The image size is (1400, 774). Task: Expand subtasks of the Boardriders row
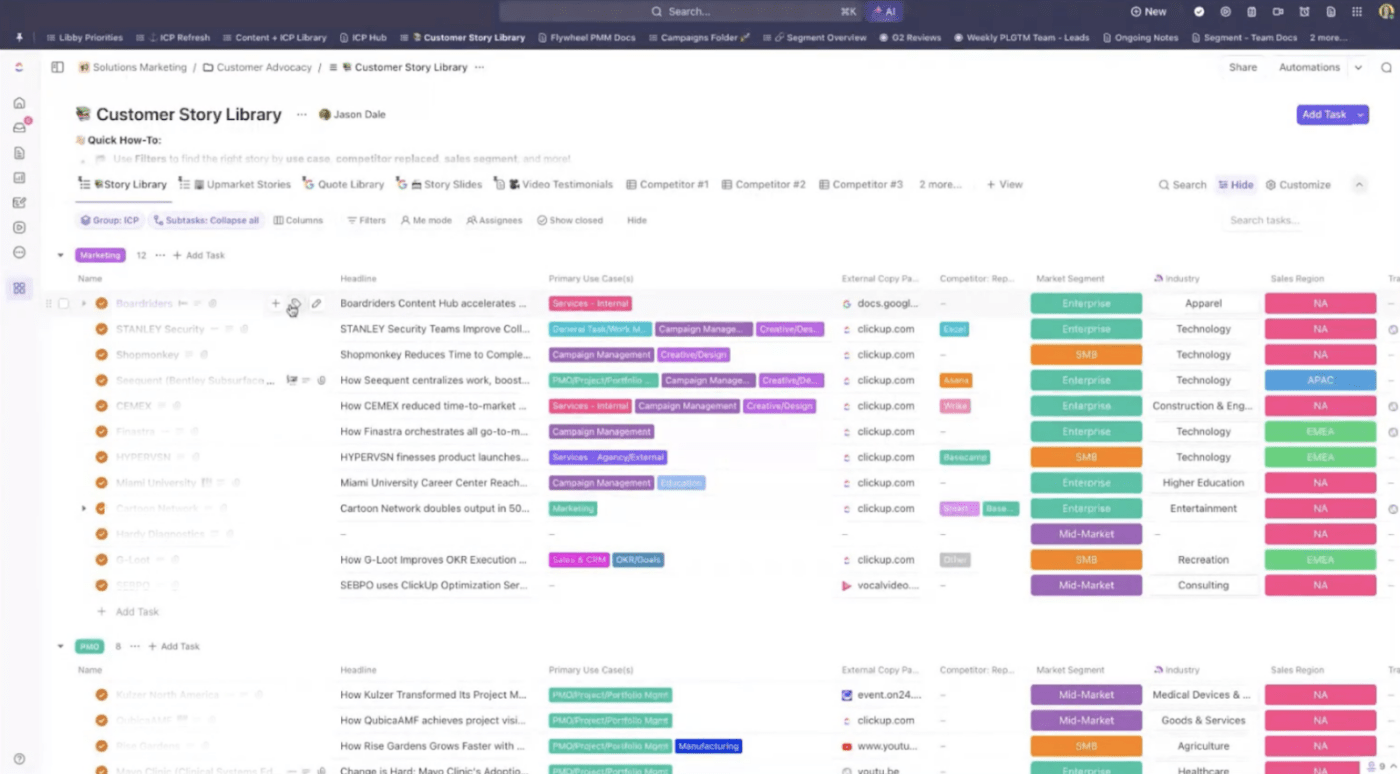pos(84,303)
